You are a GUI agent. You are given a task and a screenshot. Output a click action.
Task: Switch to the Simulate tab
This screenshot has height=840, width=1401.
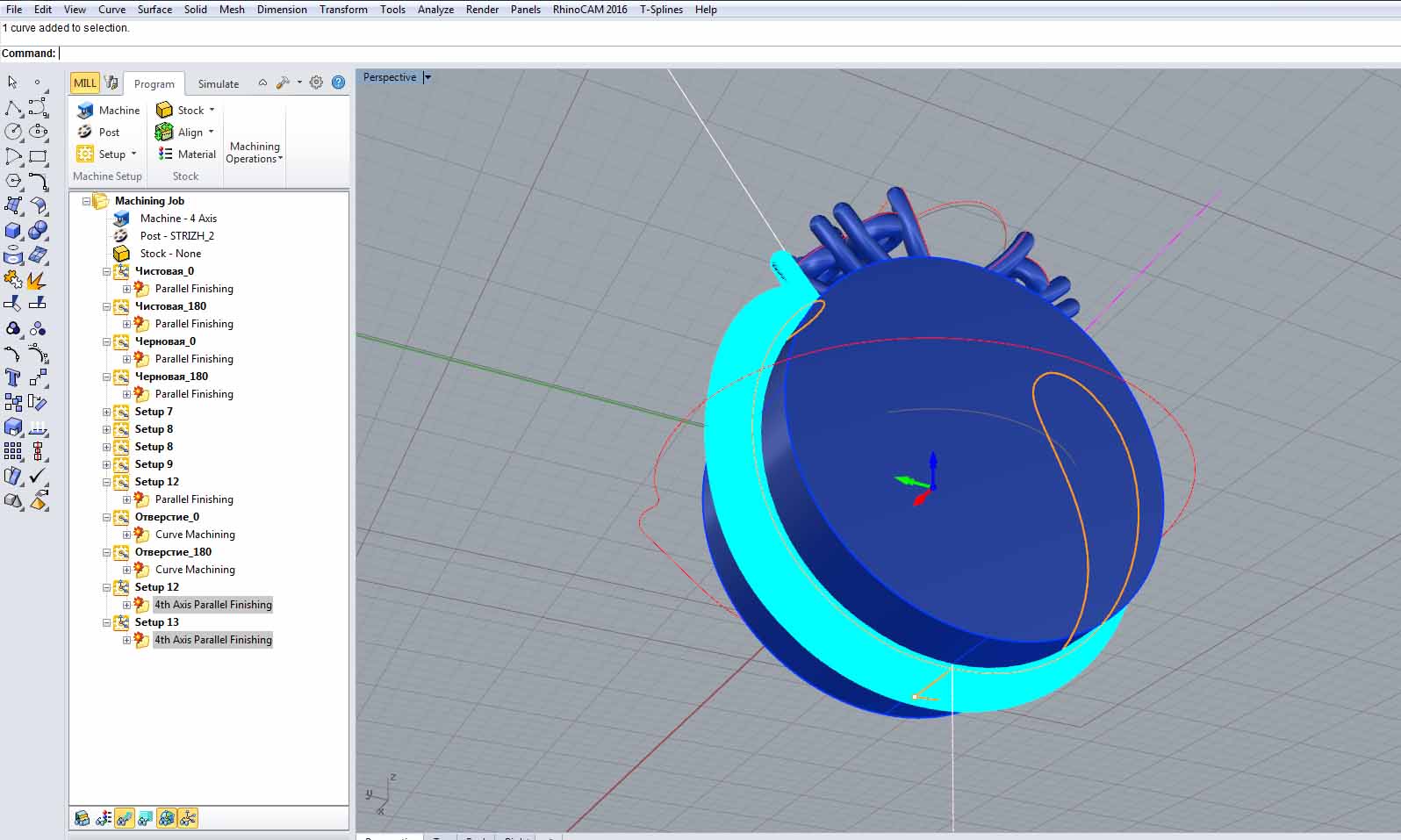(218, 84)
